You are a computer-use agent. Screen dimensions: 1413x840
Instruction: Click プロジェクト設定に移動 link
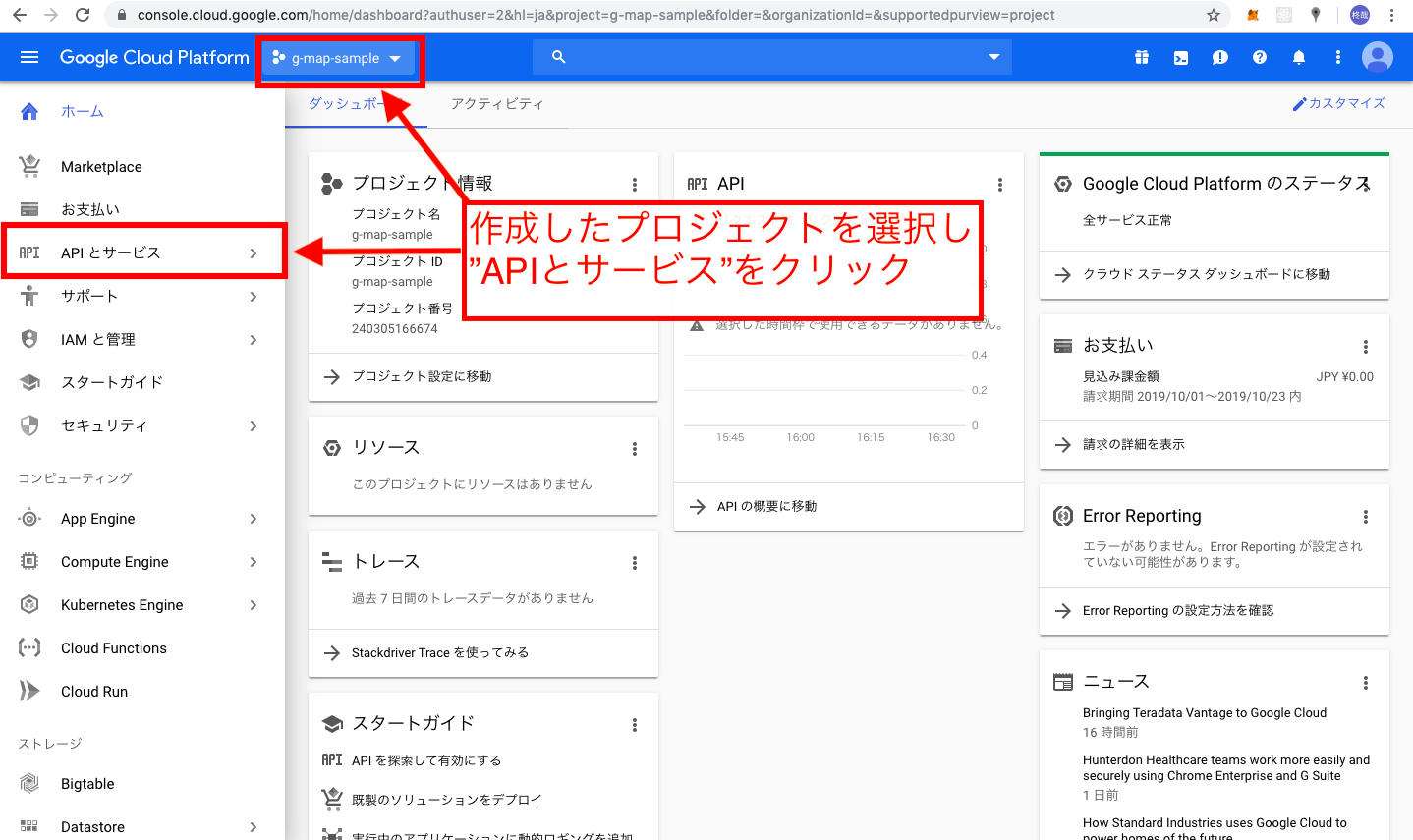pyautogui.click(x=424, y=376)
